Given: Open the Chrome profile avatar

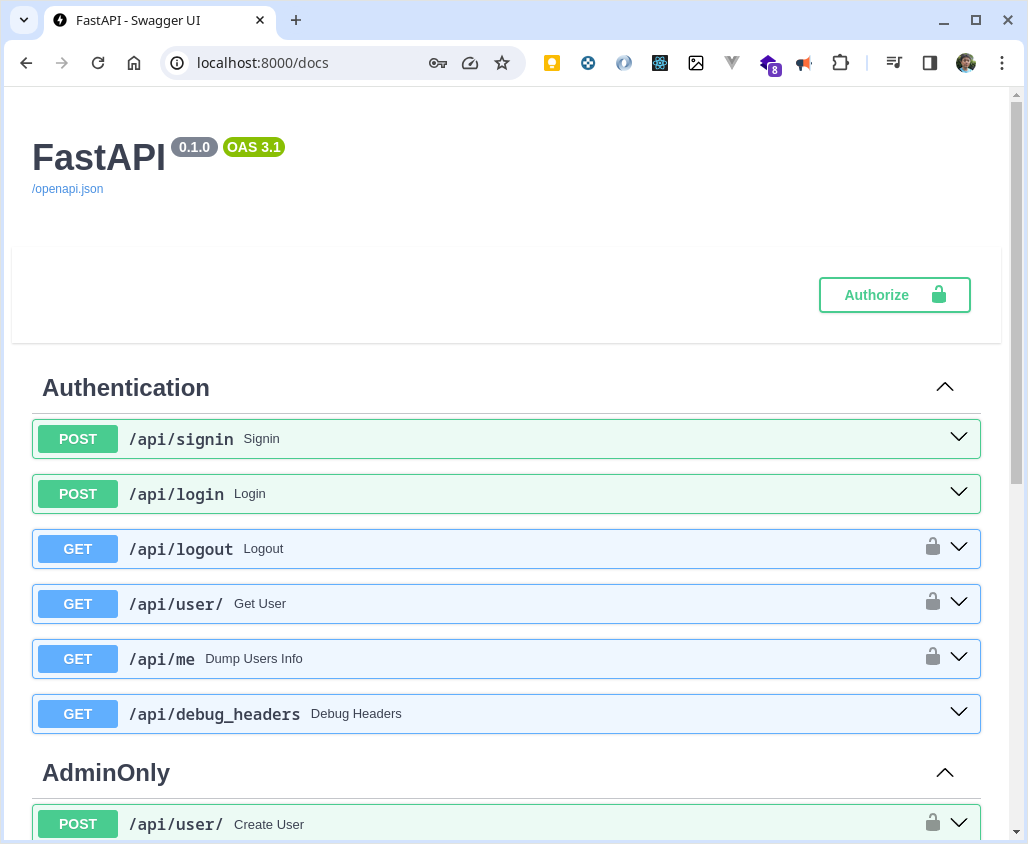Looking at the screenshot, I should pos(966,63).
